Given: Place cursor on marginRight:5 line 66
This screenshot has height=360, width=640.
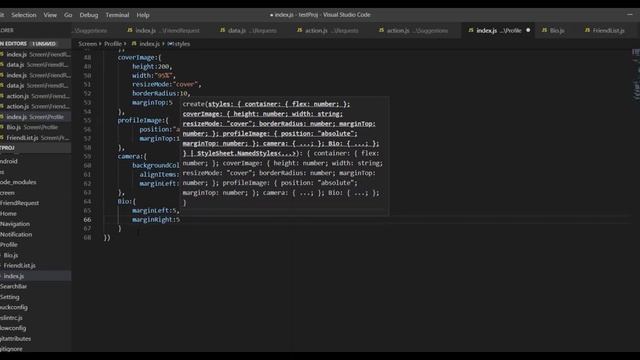Looking at the screenshot, I should point(156,220).
